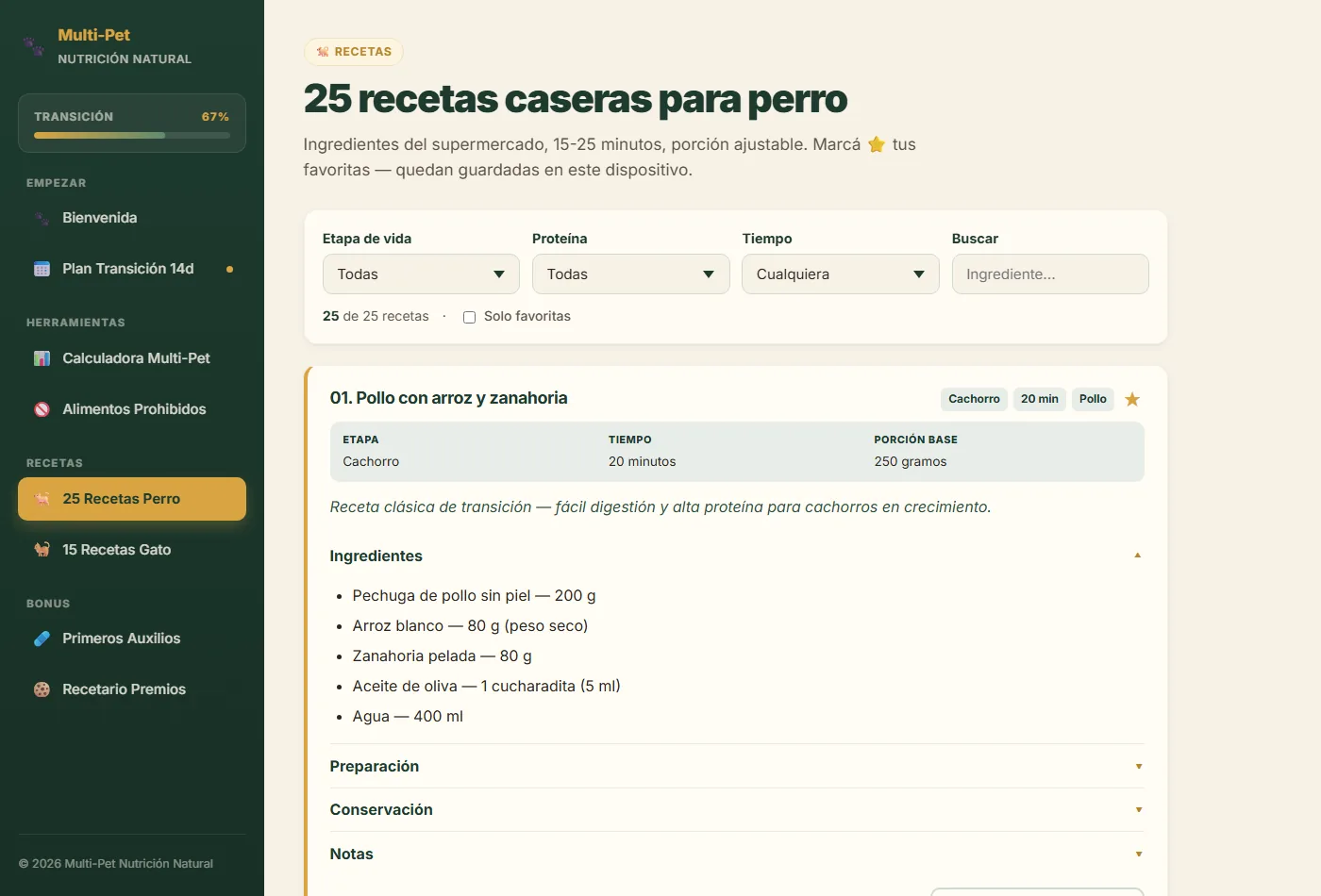Open the Tiempo dropdown set to Cualquiera
This screenshot has width=1321, height=896.
click(841, 274)
